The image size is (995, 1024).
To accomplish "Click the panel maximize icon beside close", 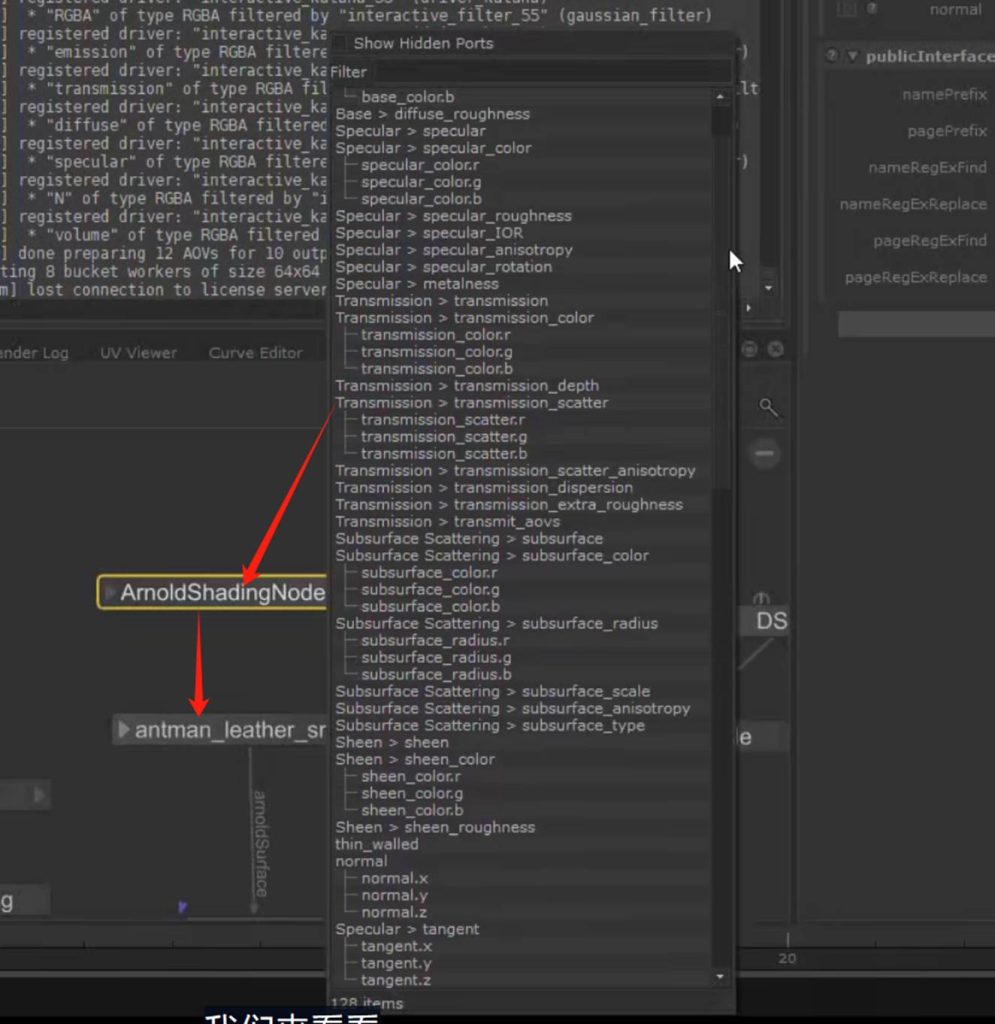I will (x=750, y=349).
